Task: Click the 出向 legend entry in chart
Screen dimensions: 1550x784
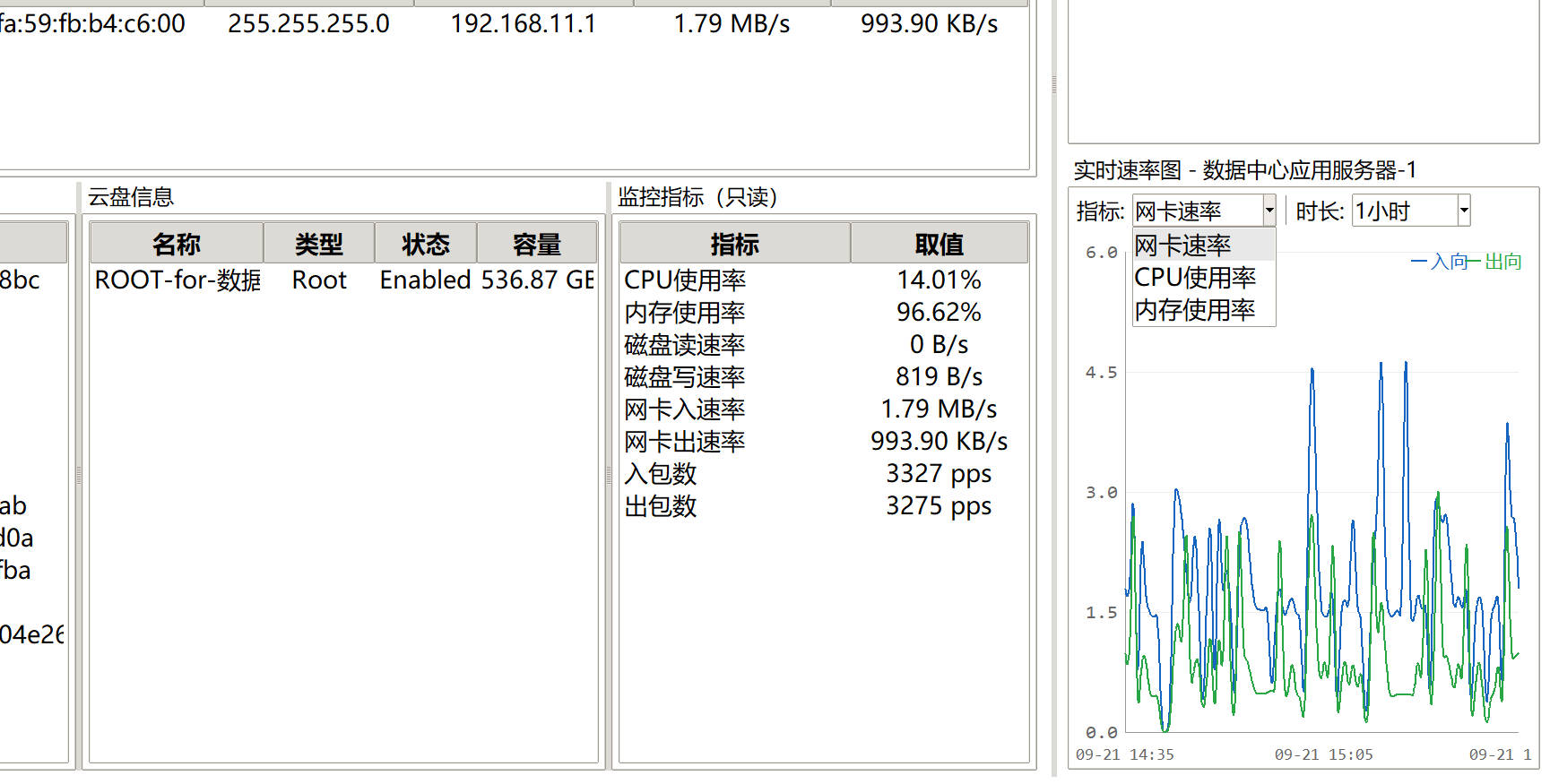Action: (x=1494, y=262)
